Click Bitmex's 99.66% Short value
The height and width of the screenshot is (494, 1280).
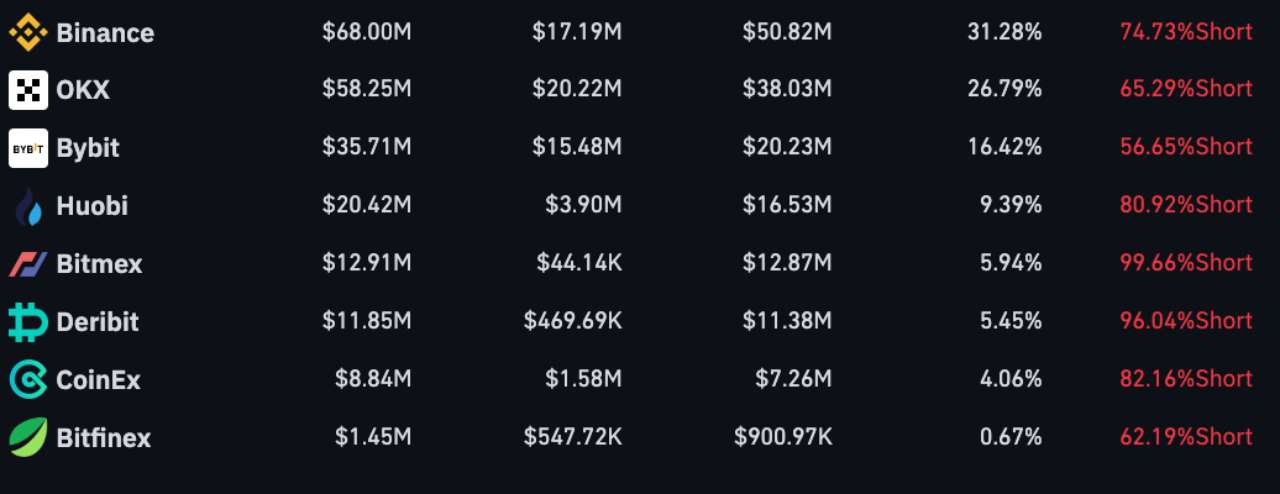(x=1186, y=263)
